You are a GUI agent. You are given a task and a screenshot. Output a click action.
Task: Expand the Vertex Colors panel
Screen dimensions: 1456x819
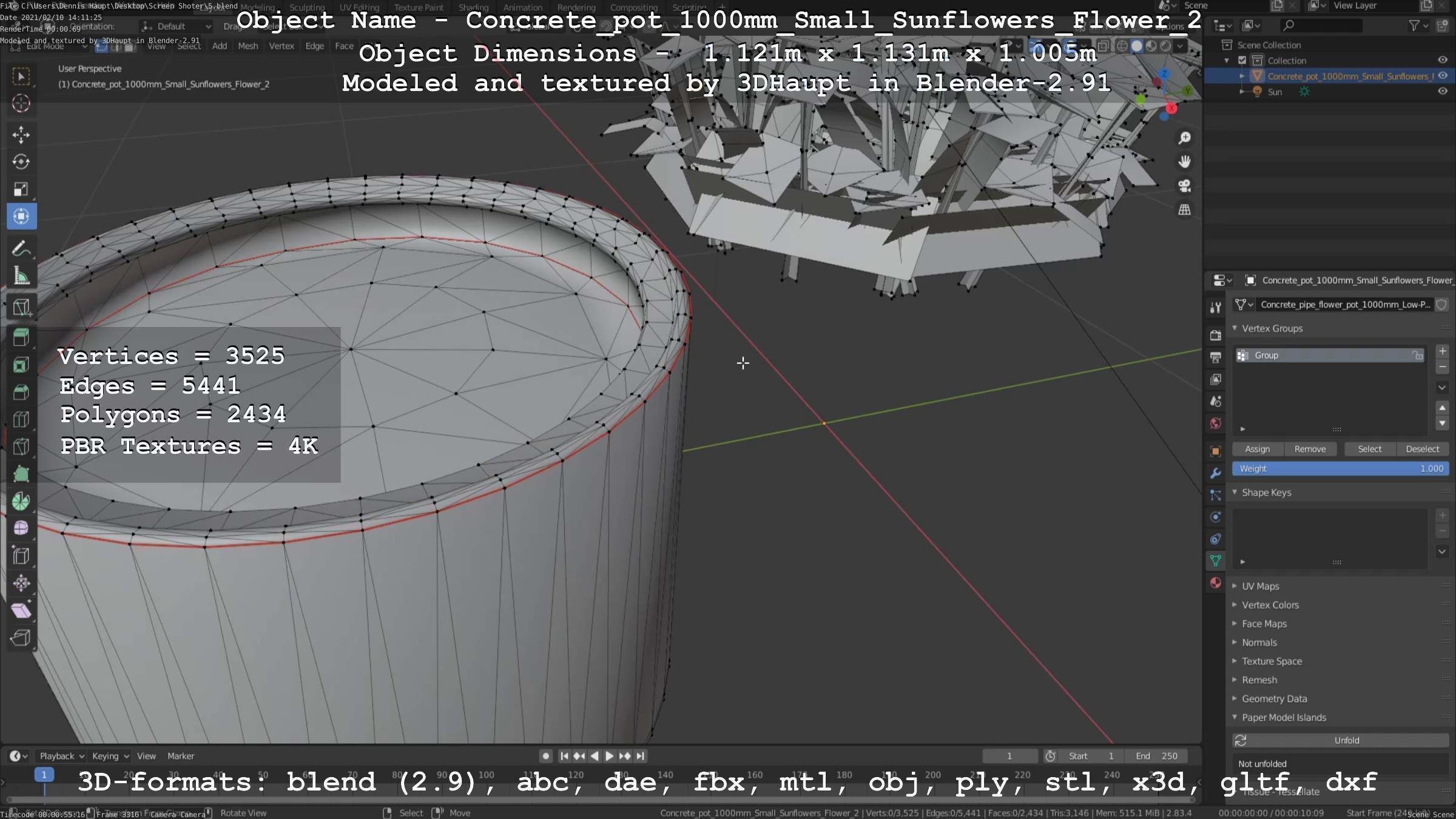click(1270, 605)
